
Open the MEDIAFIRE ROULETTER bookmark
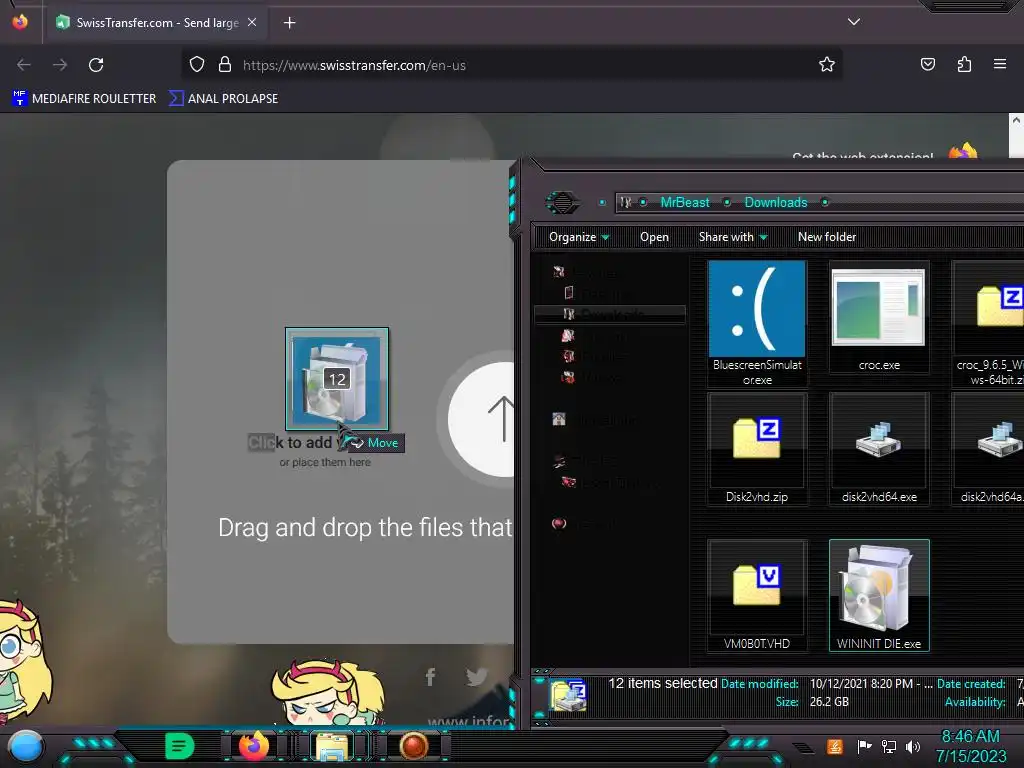[x=84, y=99]
